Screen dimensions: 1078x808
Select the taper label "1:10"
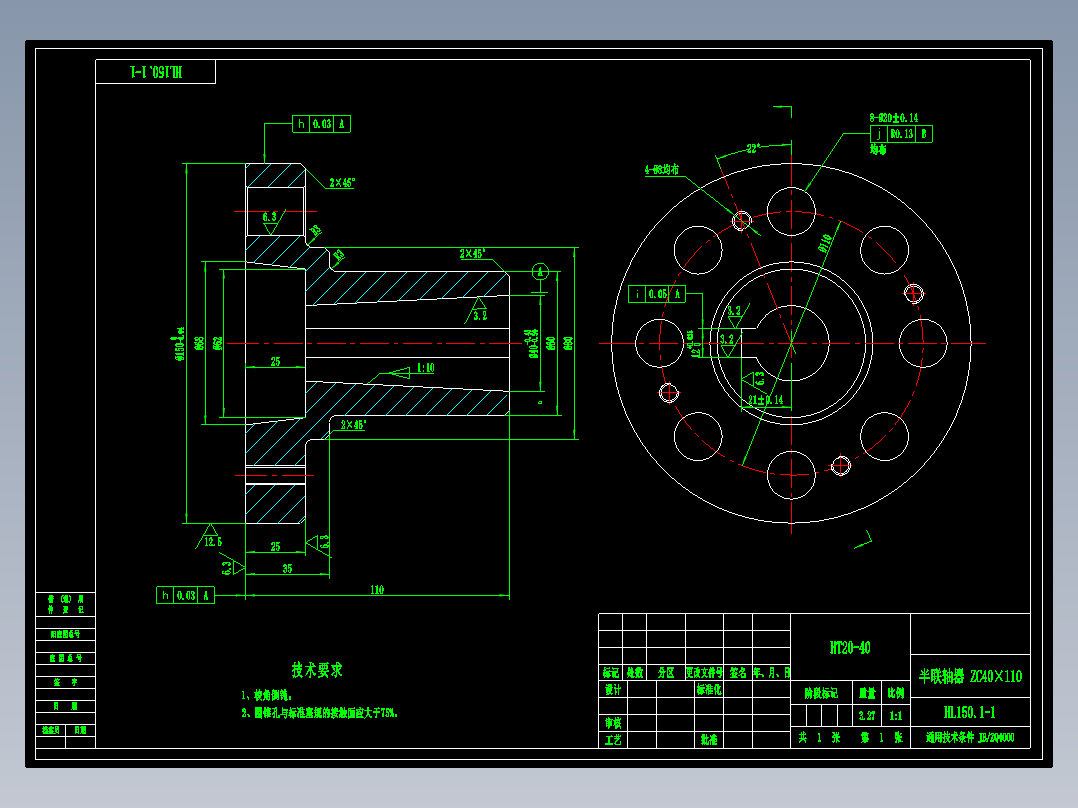[426, 368]
